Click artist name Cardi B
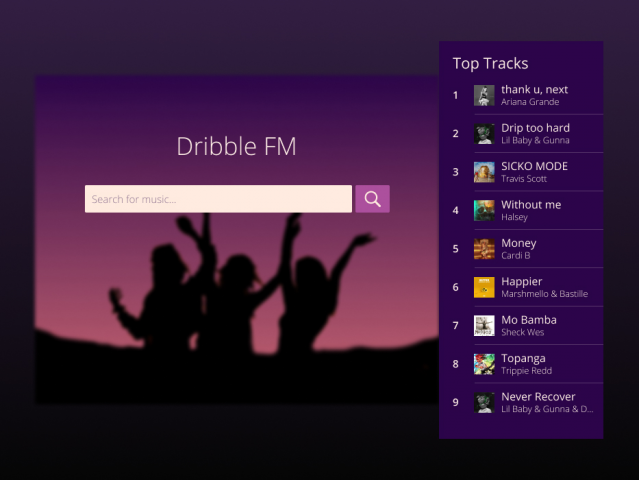639x480 pixels. coord(516,255)
